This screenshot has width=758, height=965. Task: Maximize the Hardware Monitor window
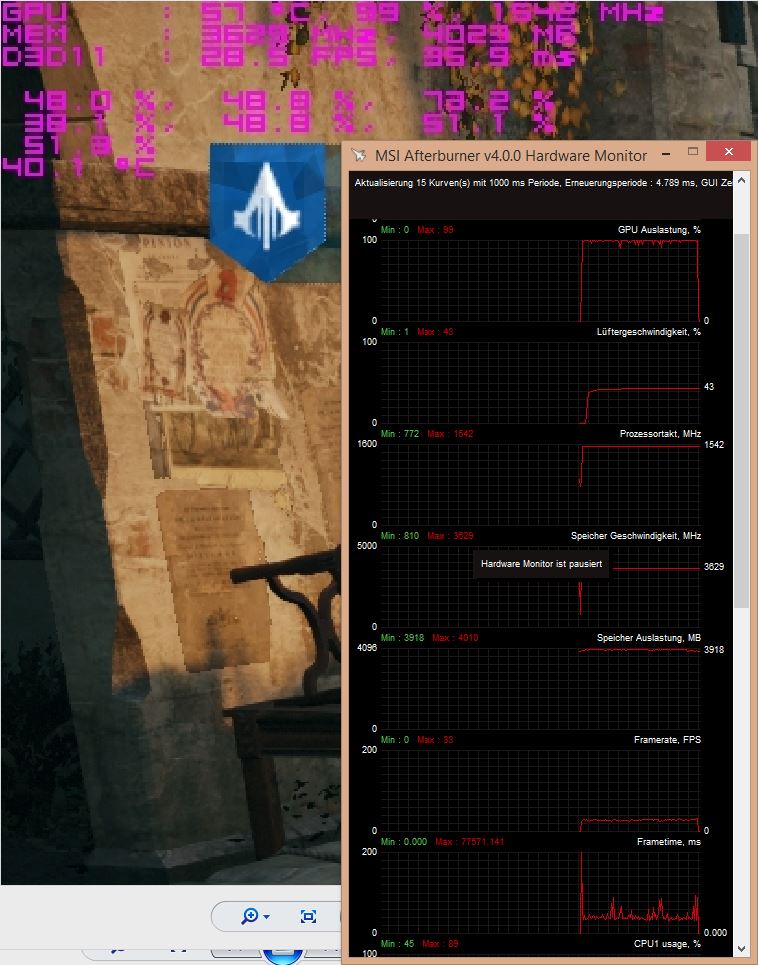pos(693,151)
